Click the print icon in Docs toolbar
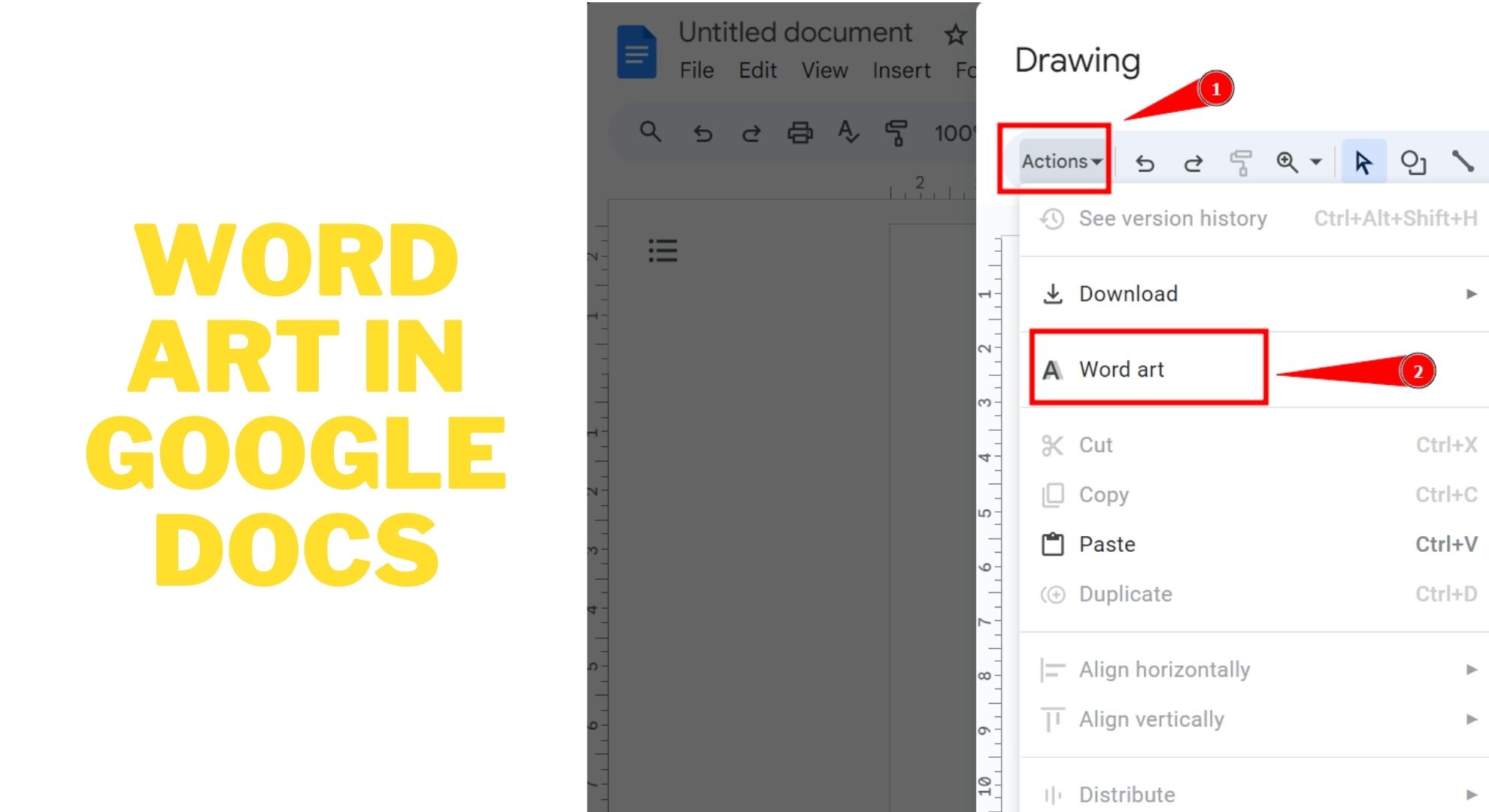This screenshot has width=1489, height=812. 799,133
